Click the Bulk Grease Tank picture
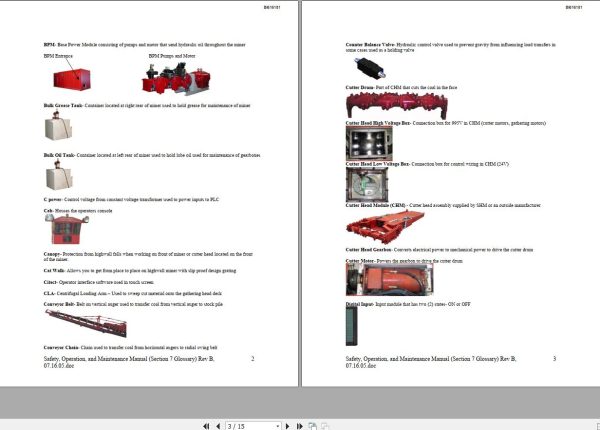The image size is (600, 430). pos(58,125)
